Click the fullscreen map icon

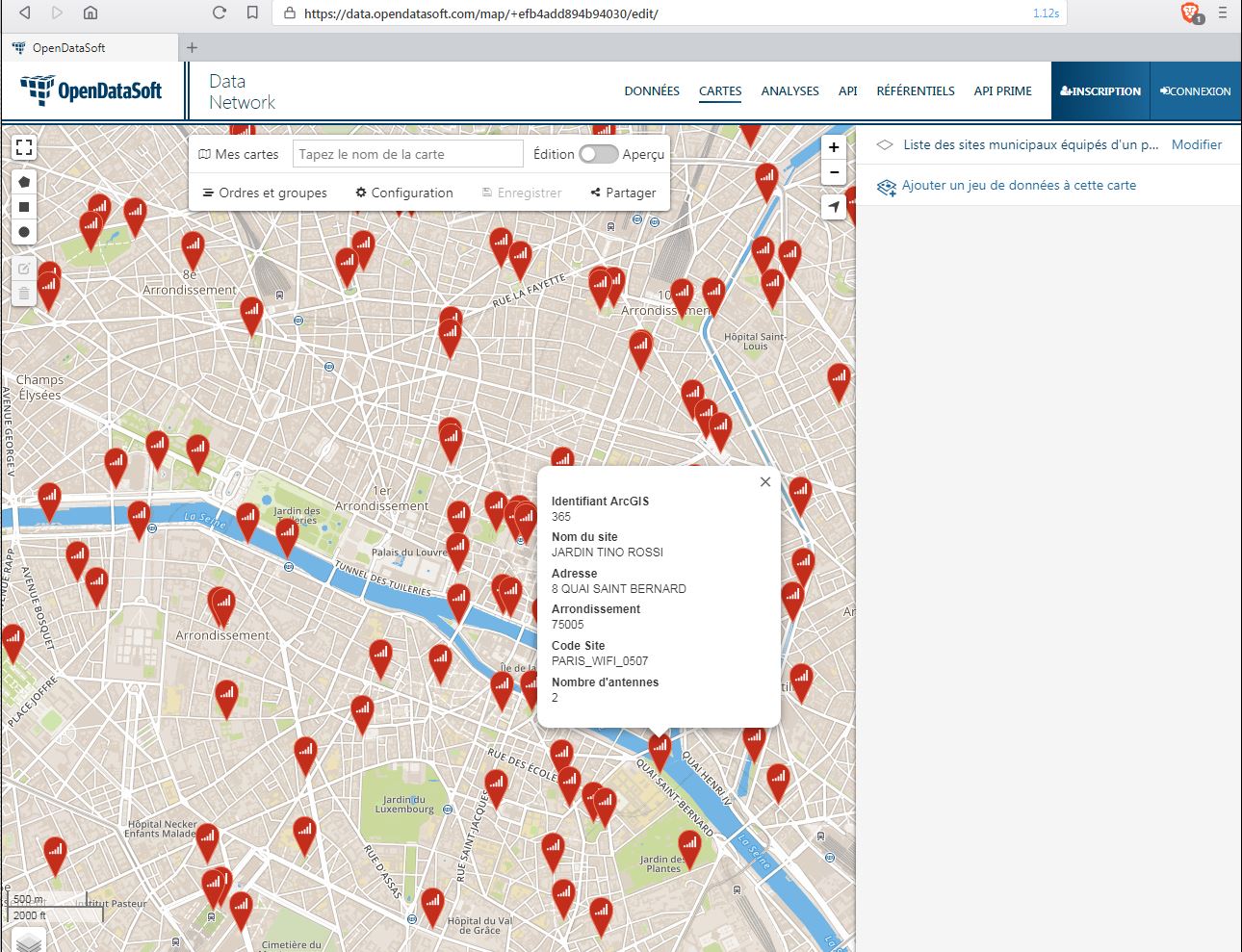24,147
